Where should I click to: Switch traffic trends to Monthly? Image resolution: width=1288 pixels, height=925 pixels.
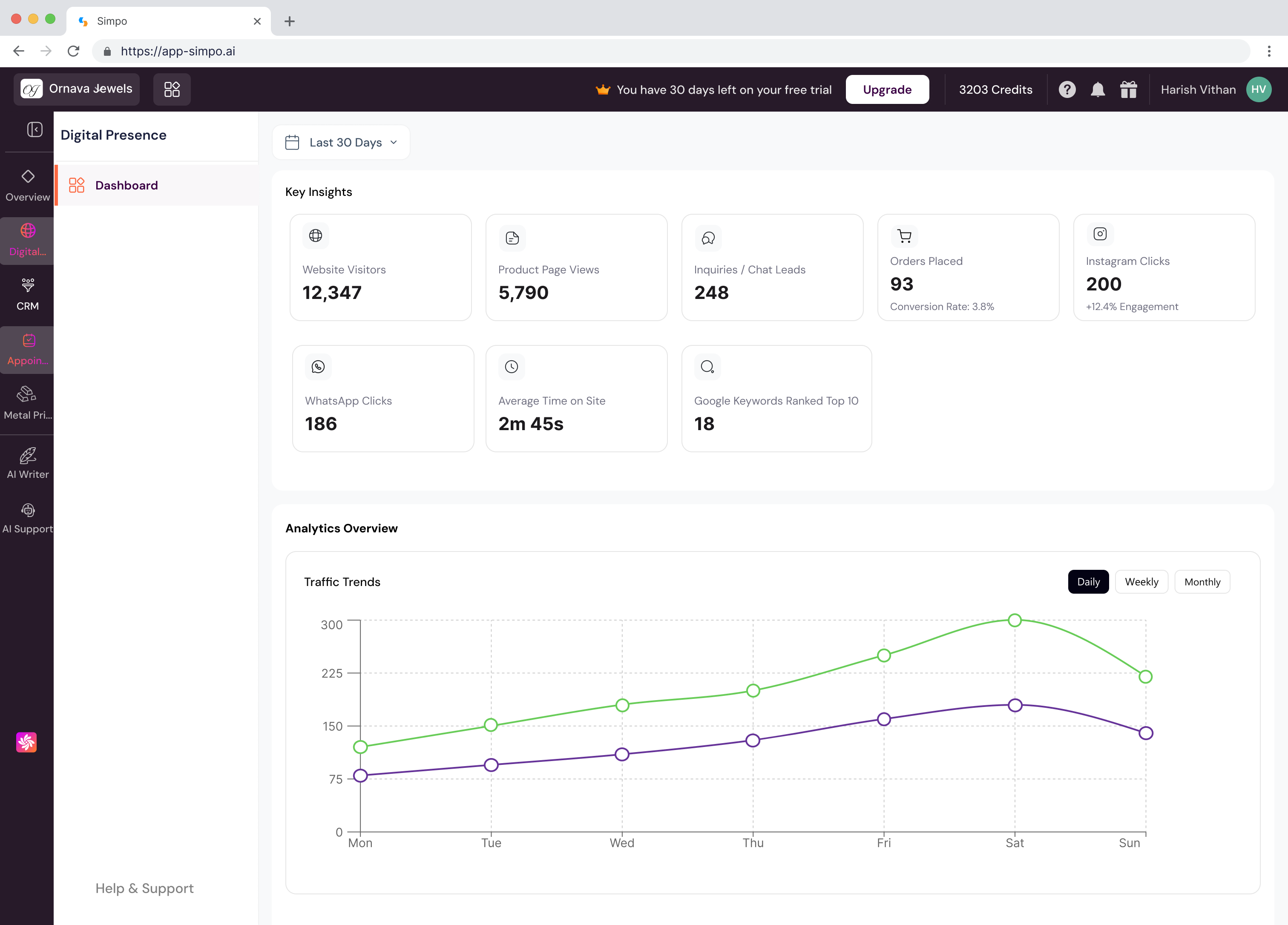(1201, 581)
